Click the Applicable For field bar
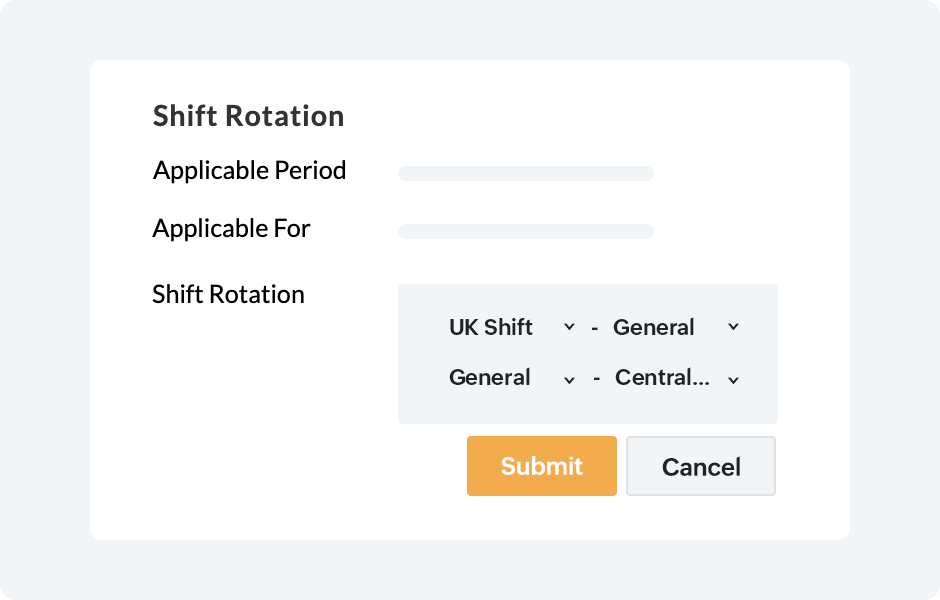Screen dimensions: 940x600 [x=525, y=232]
